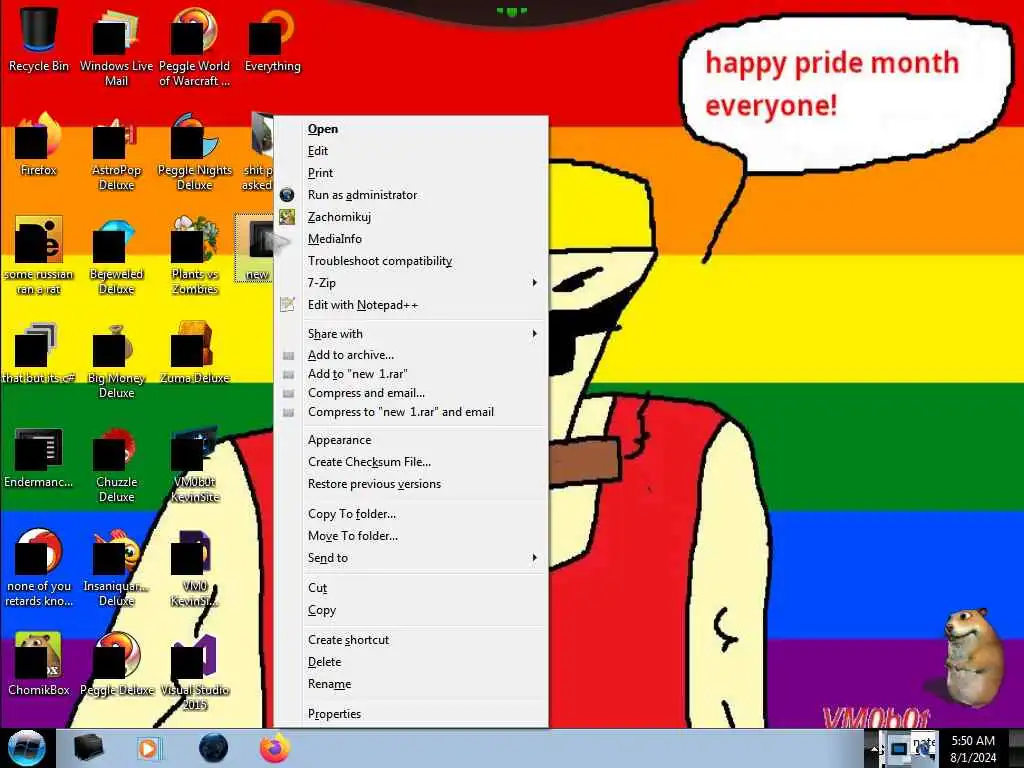1024x768 pixels.
Task: Click the monitor icon in the system tray
Action: point(899,748)
